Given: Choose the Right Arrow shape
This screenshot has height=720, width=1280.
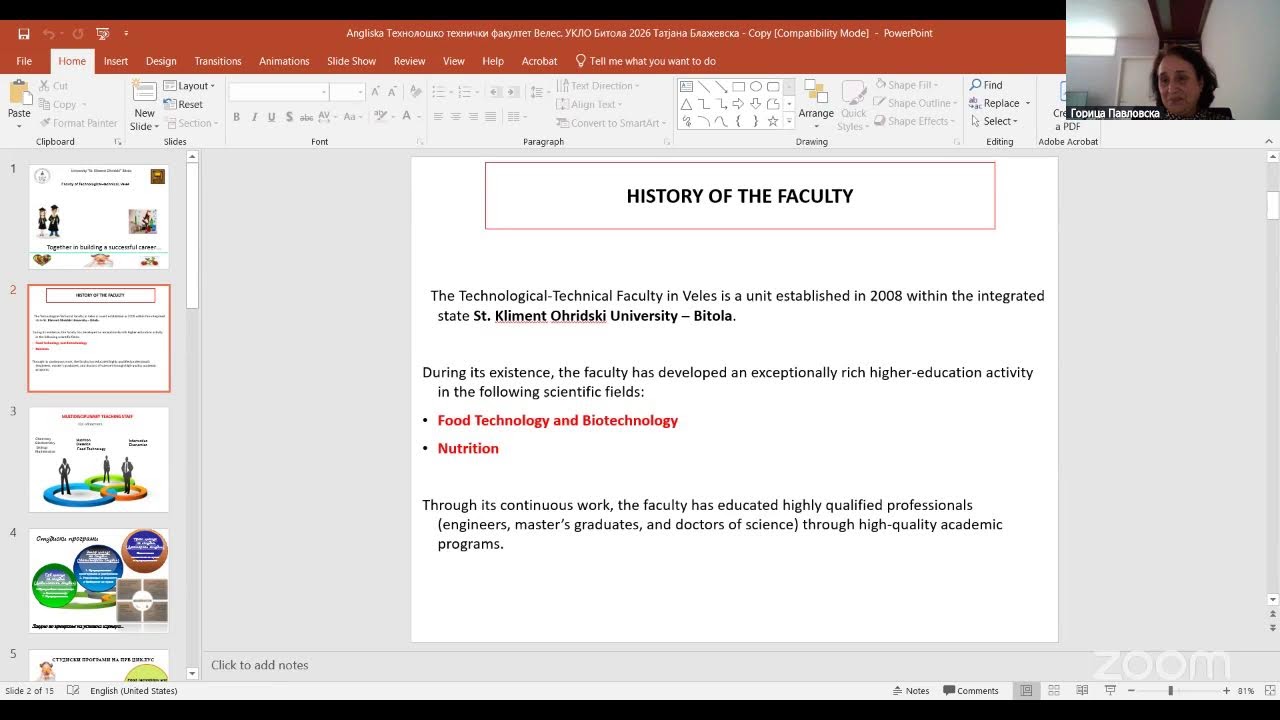Looking at the screenshot, I should pyautogui.click(x=738, y=104).
